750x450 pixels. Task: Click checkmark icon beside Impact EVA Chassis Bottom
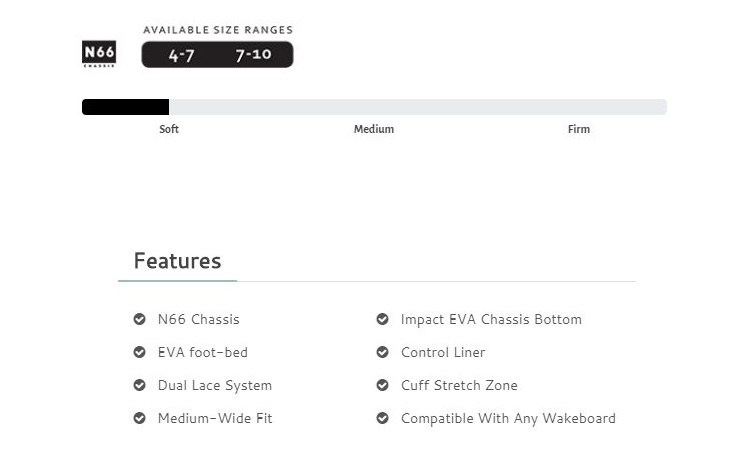[x=382, y=319]
